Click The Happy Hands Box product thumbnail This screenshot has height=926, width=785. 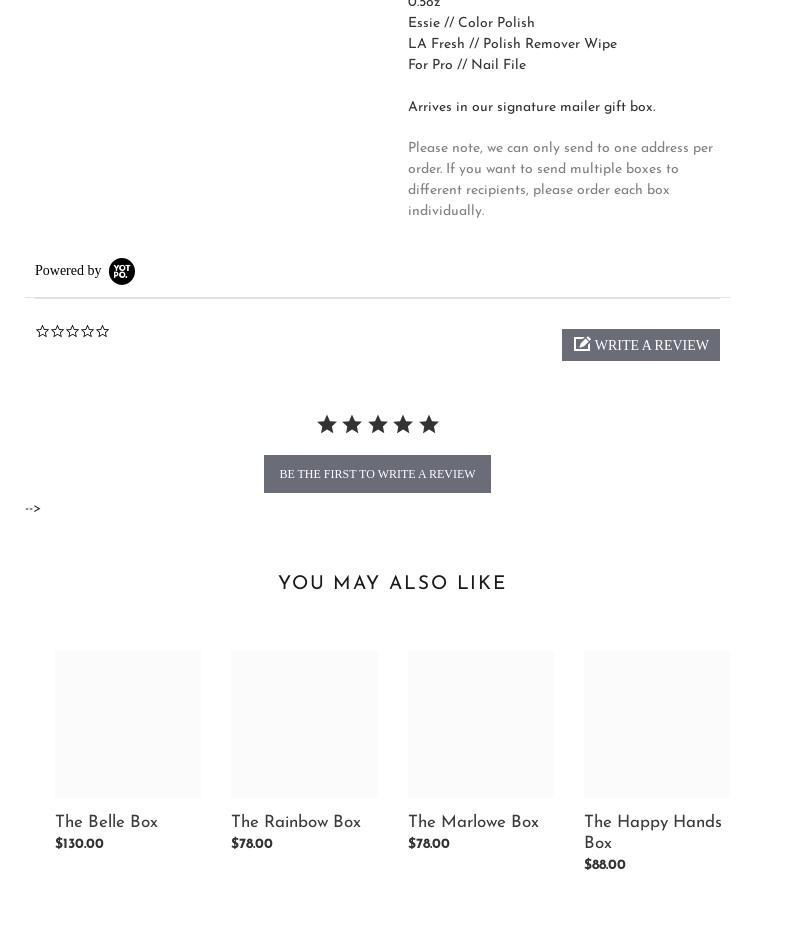tap(657, 724)
